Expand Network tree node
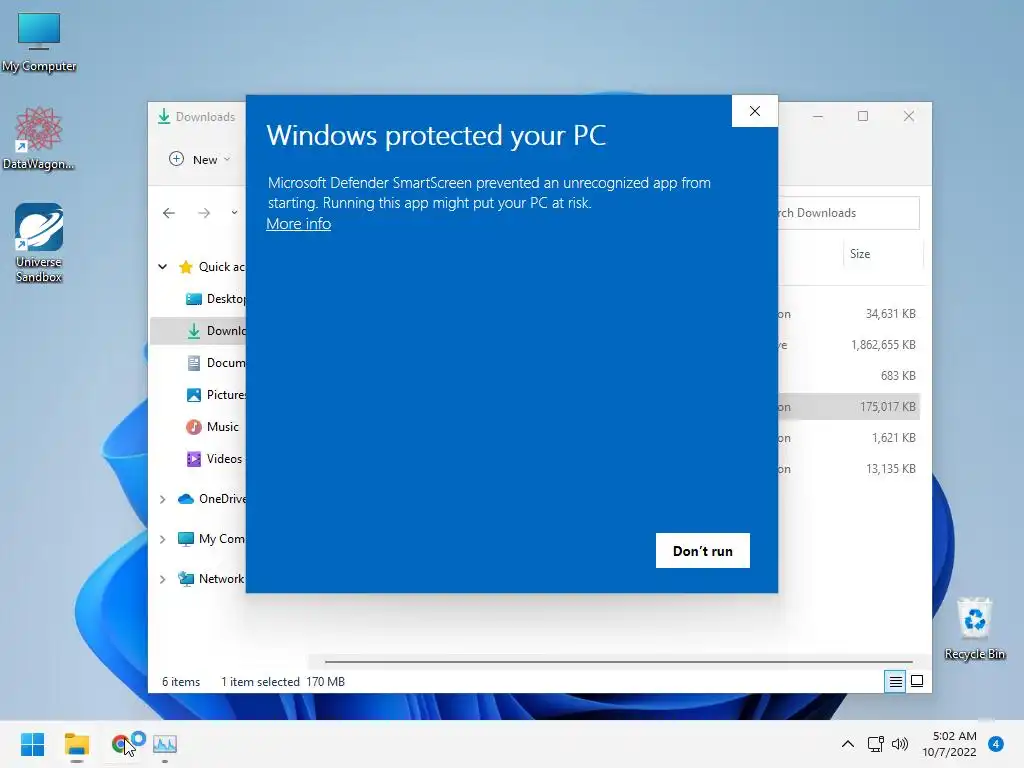 [163, 579]
